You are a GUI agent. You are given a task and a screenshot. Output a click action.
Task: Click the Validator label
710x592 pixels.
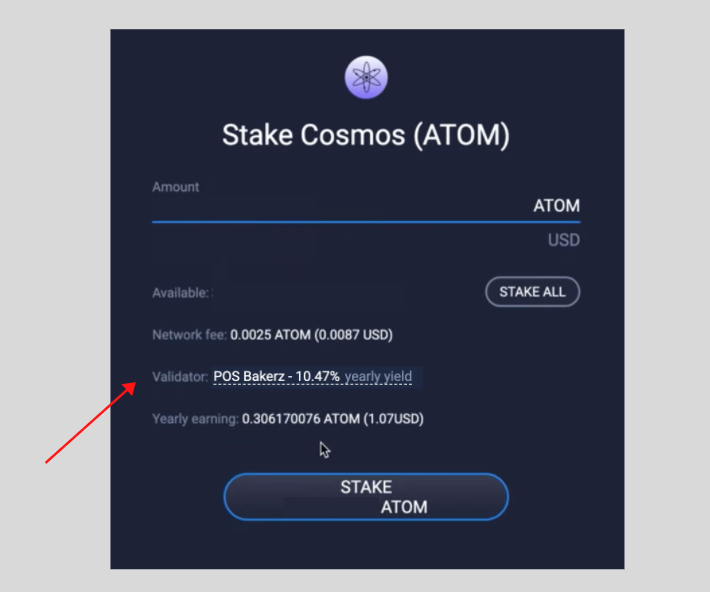pos(180,377)
